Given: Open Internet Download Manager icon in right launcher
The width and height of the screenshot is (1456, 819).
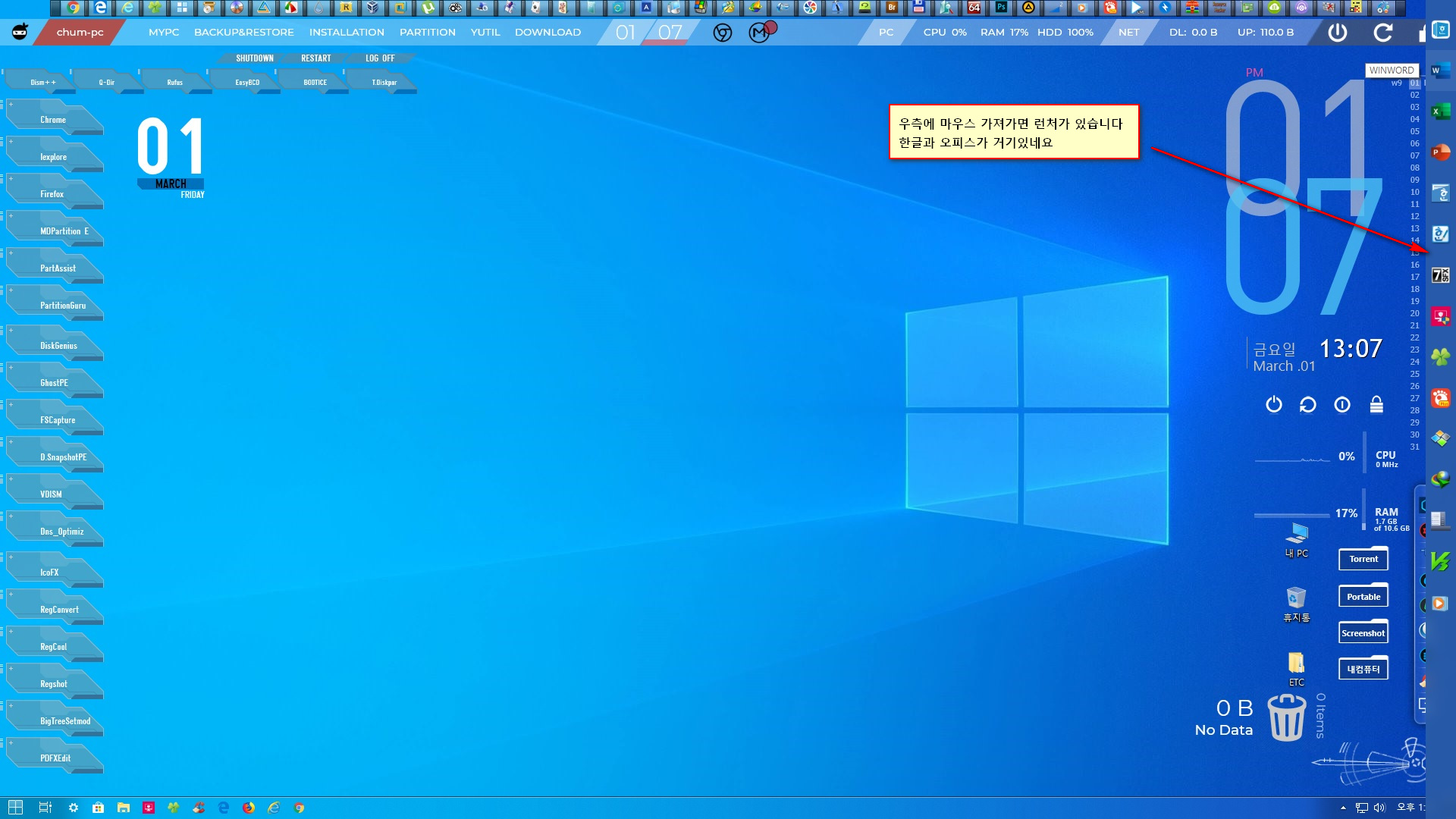Looking at the screenshot, I should click(x=1440, y=480).
